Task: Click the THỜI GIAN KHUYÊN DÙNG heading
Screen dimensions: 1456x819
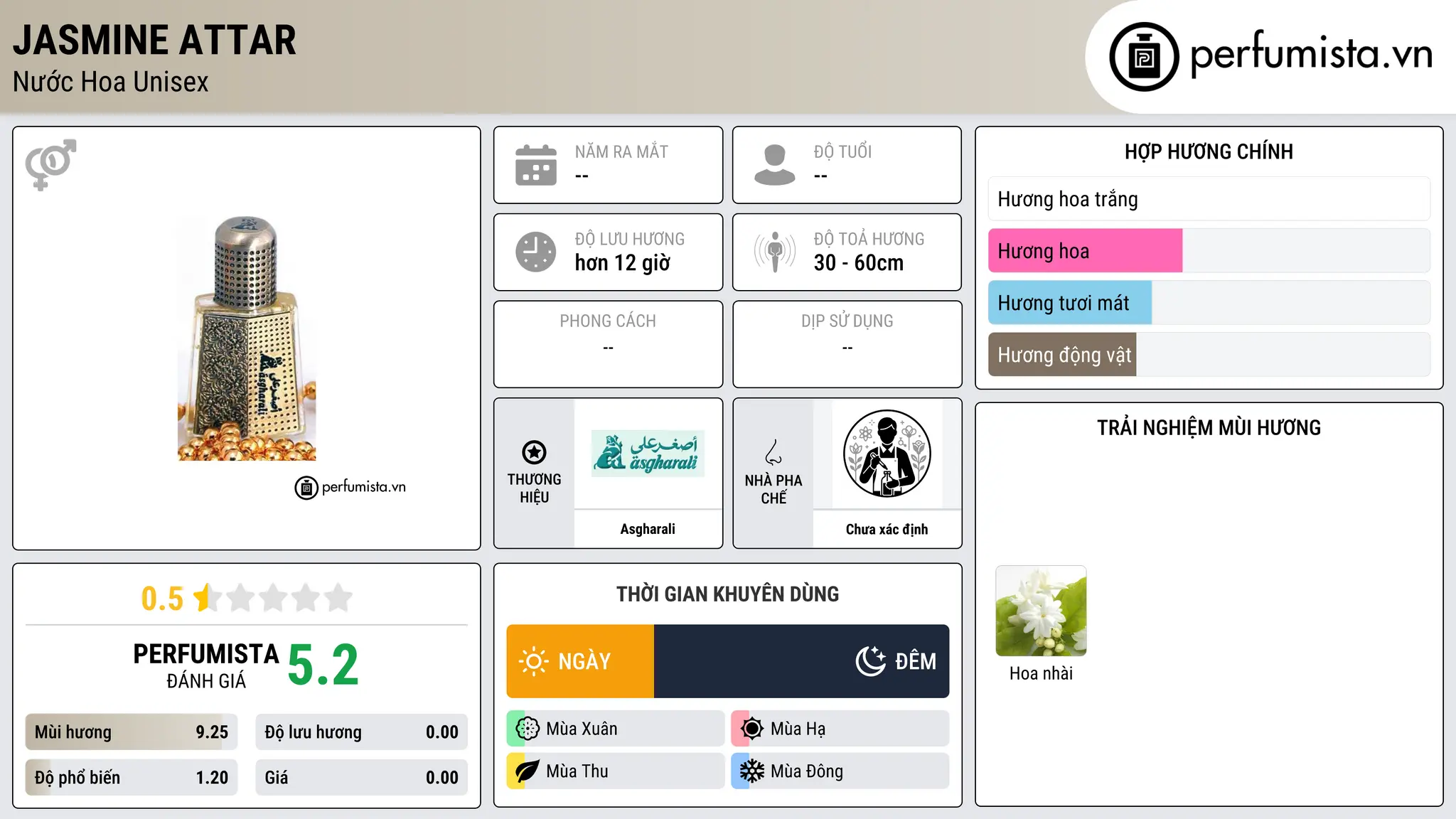Action: (x=727, y=594)
